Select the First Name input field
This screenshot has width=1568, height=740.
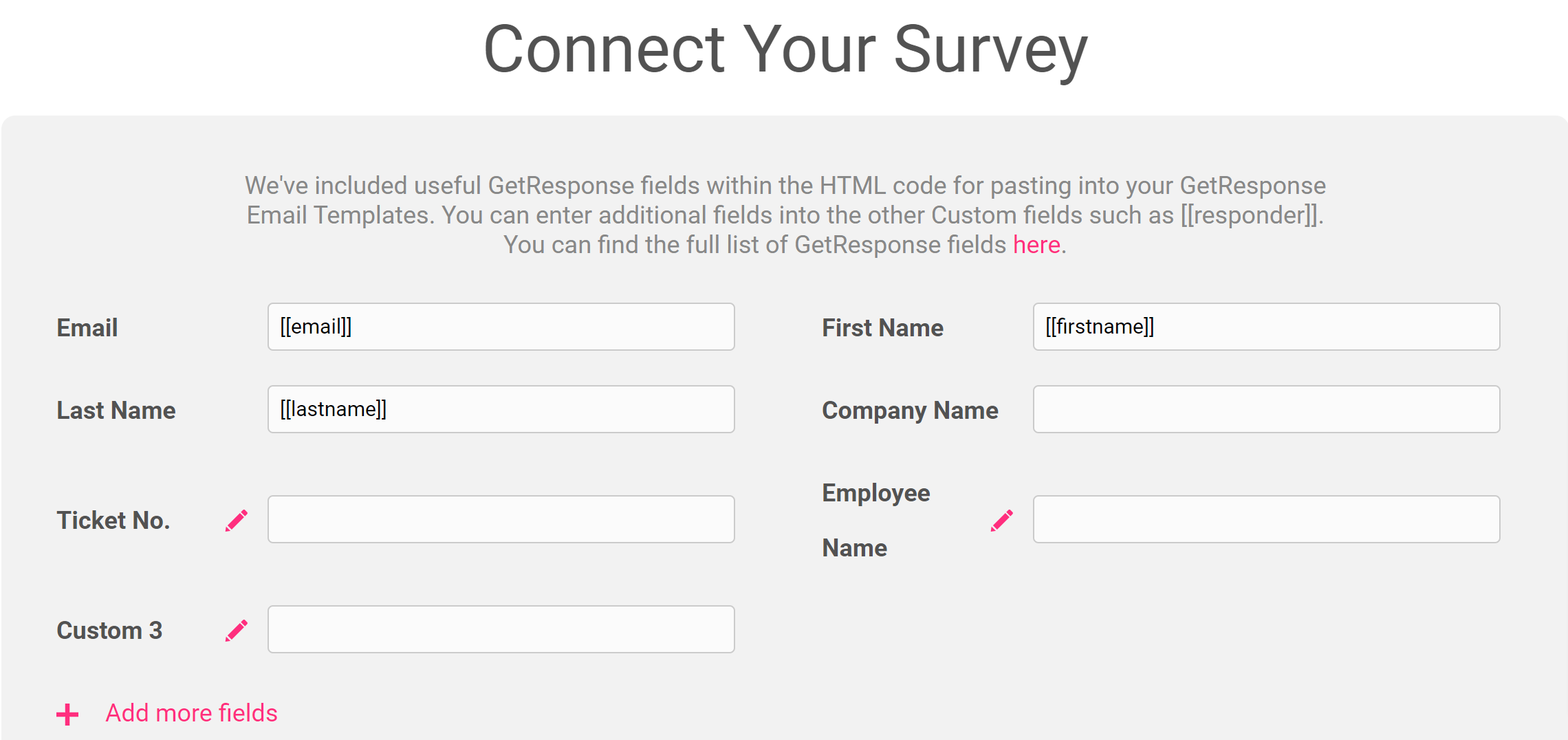coord(1267,327)
